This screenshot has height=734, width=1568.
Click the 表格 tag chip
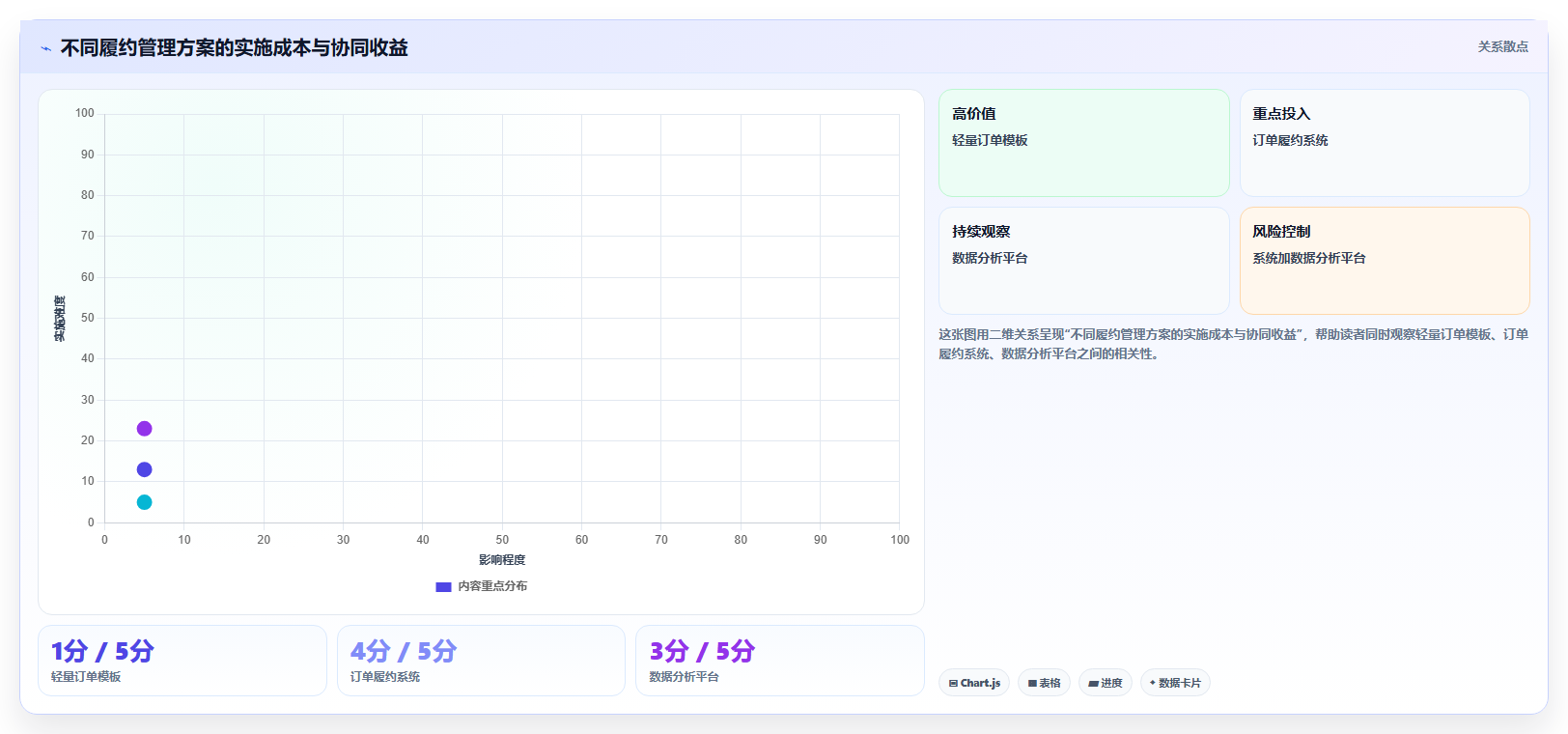coord(1044,683)
